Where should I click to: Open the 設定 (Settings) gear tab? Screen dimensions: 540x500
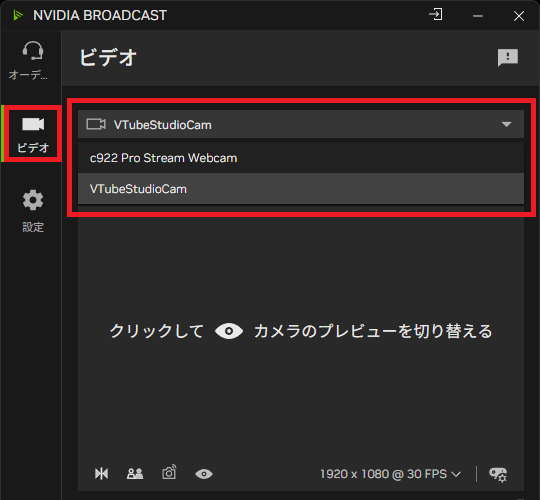33,211
